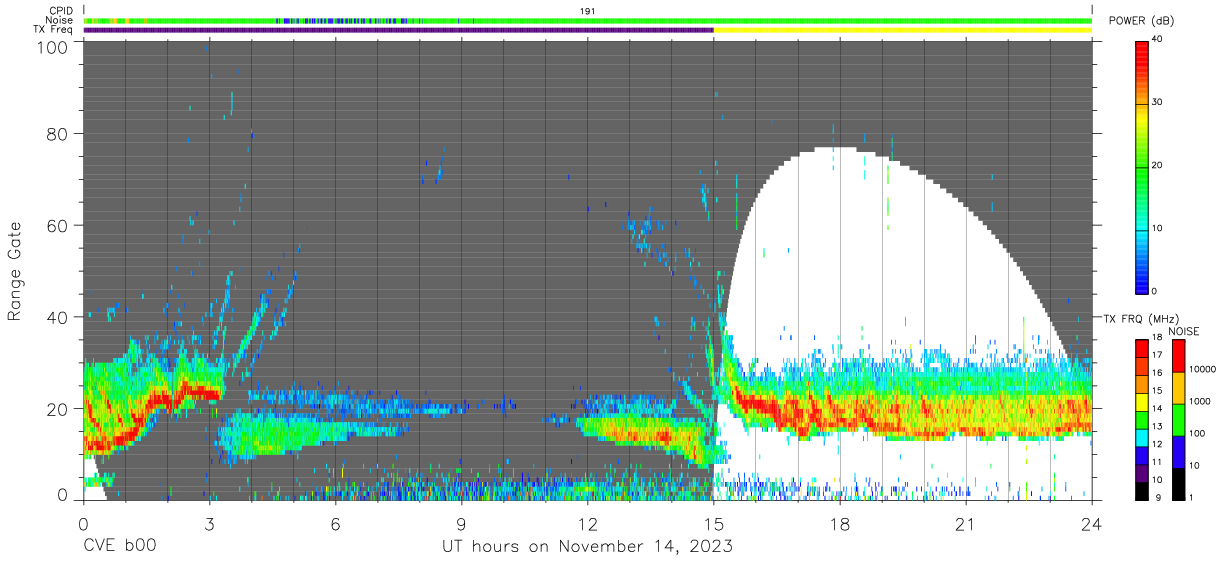The height and width of the screenshot is (567, 1228).
Task: Select the purple 10 MHz TX frequency swatch
Action: (1142, 473)
